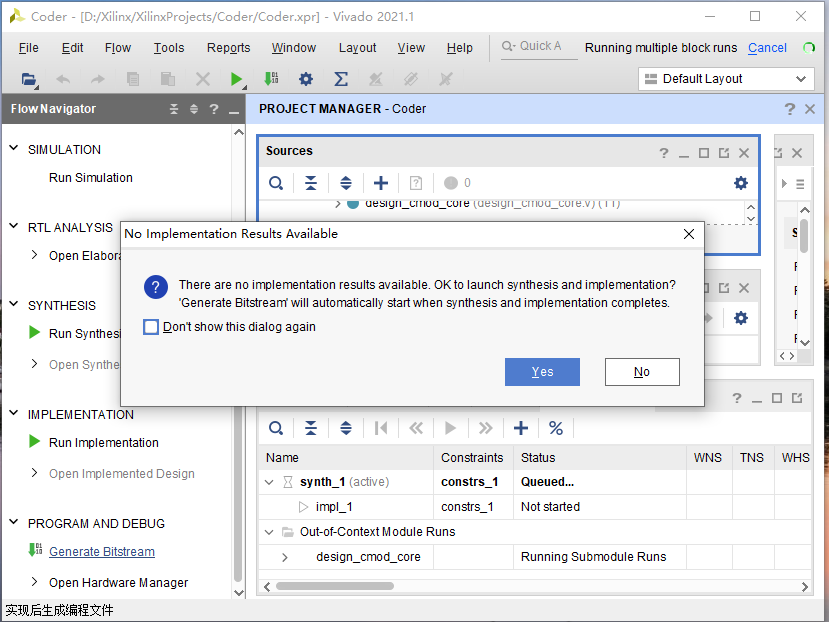Select the impl_1 run row
829x622 pixels.
click(x=535, y=507)
